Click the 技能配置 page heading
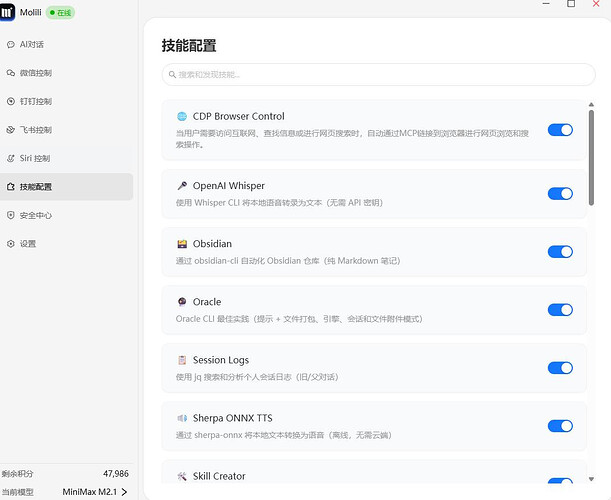611x500 pixels. (189, 45)
